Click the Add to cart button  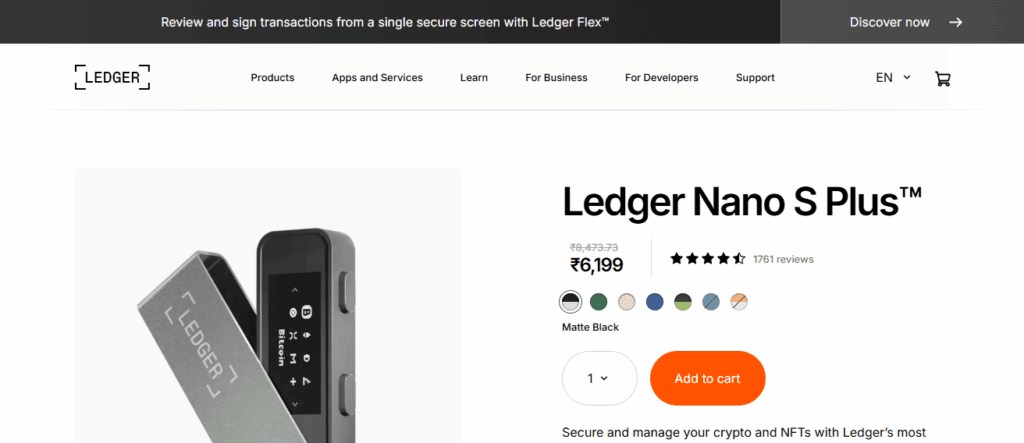coord(707,378)
